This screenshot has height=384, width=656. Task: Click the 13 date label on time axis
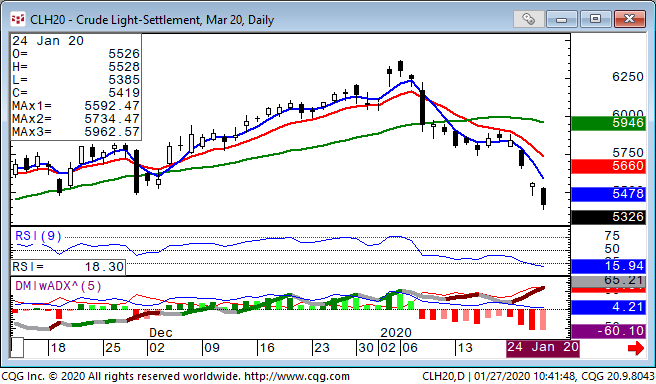click(465, 348)
